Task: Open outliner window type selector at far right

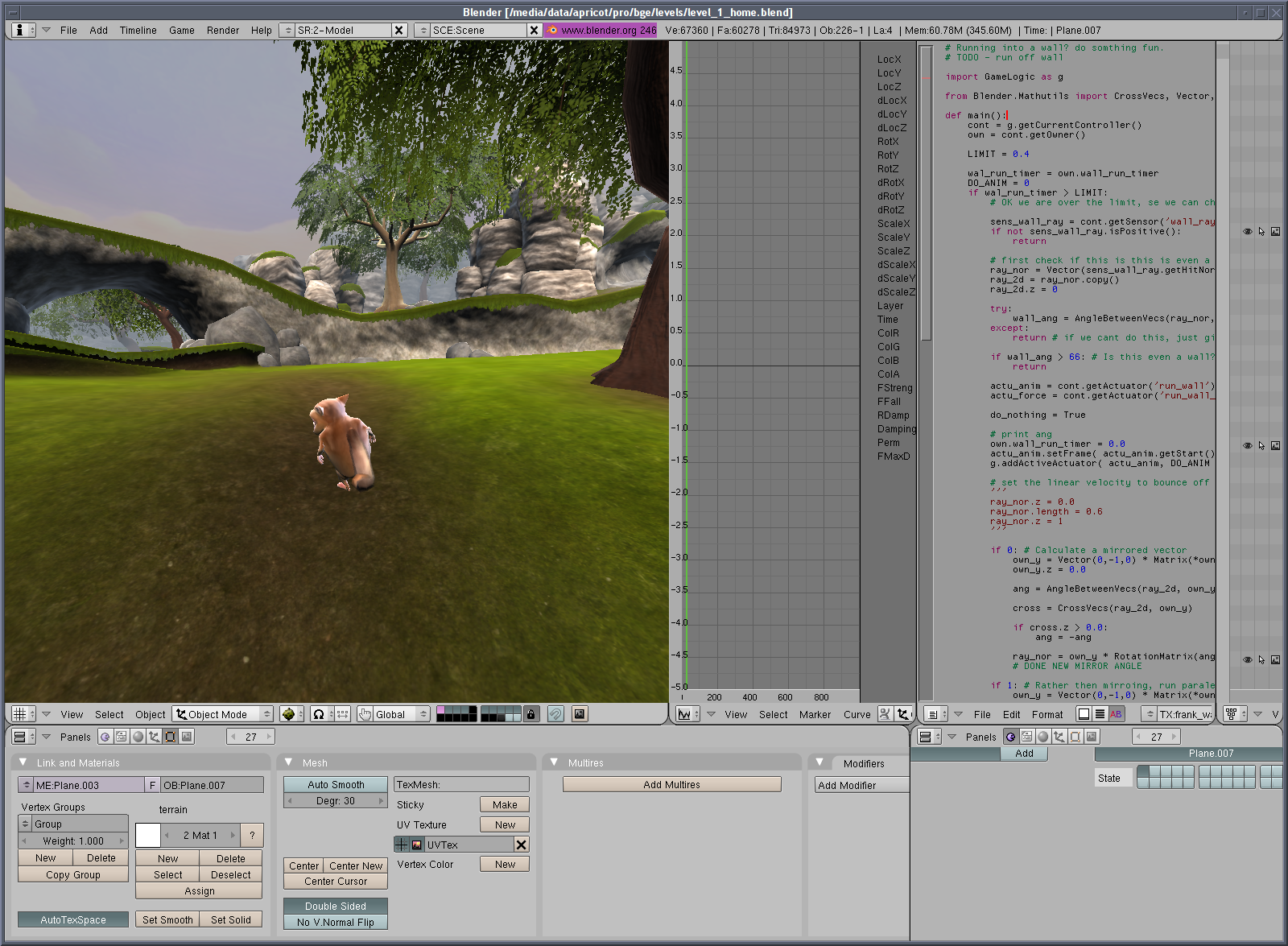Action: (x=1235, y=714)
